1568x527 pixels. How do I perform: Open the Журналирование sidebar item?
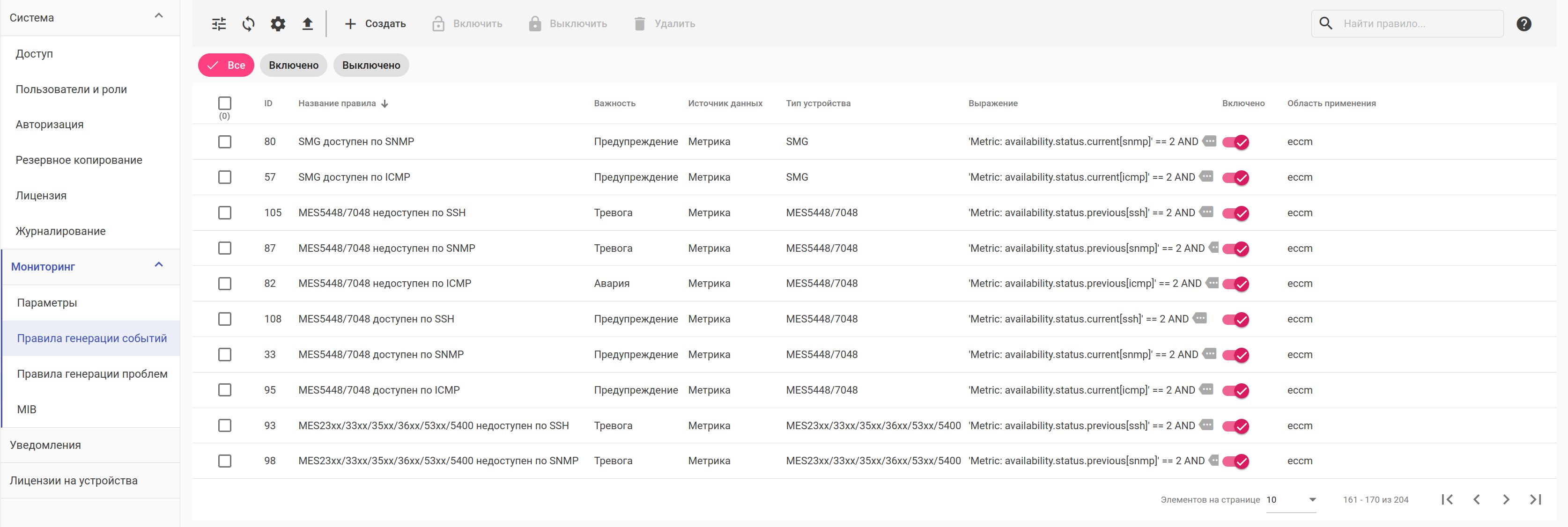[x=60, y=231]
